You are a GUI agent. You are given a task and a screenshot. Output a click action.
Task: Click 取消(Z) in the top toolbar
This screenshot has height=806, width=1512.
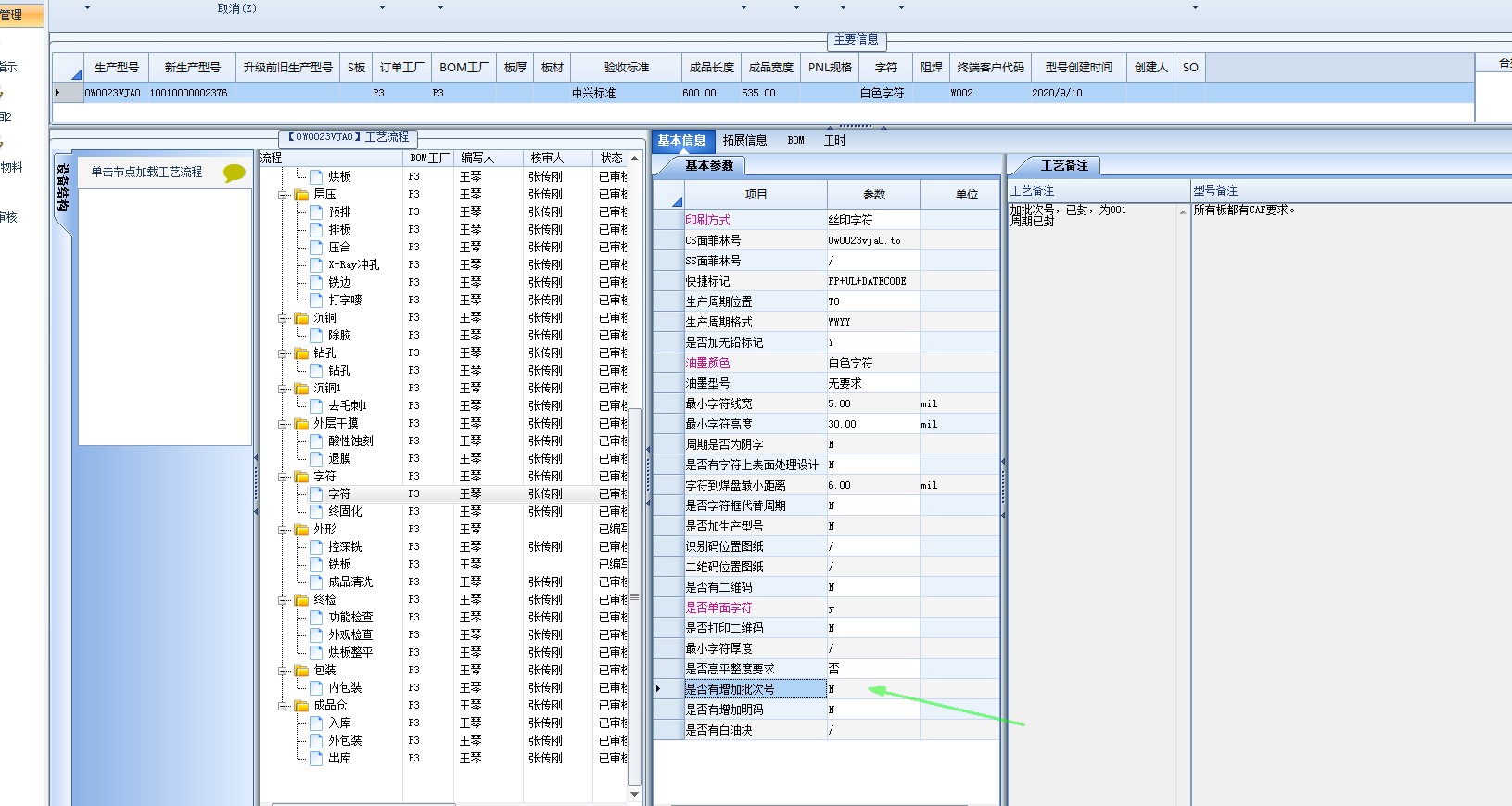[x=237, y=8]
